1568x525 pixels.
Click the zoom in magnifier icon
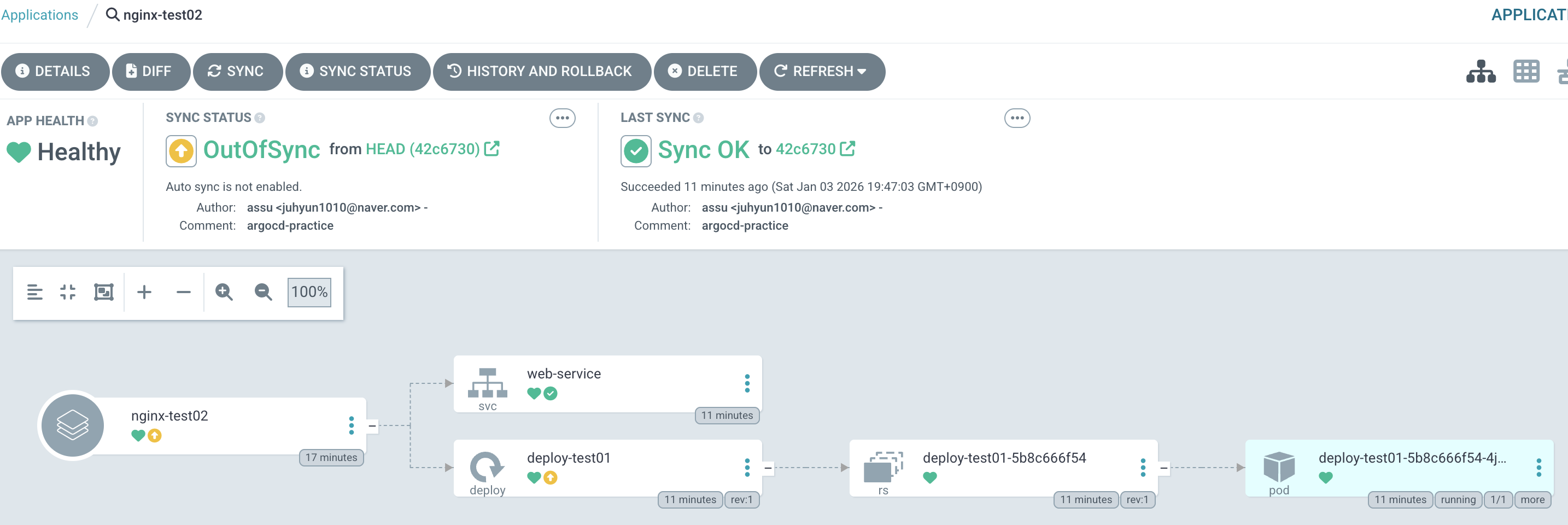224,293
